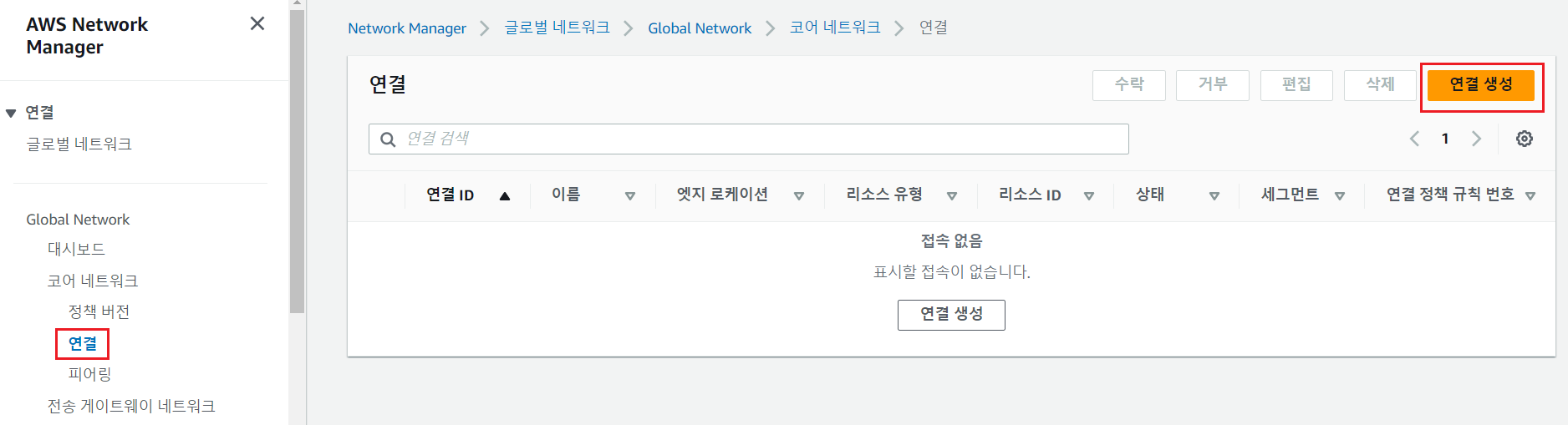Open 정책 버전 in sidebar

coord(99,311)
